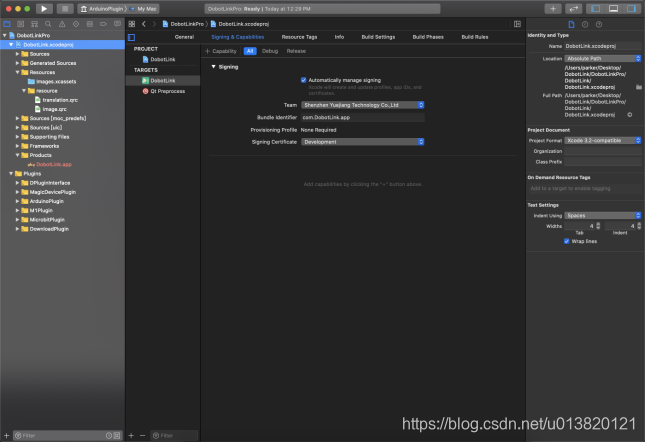Hide the navigator panel
The width and height of the screenshot is (645, 443).
pyautogui.click(x=595, y=9)
